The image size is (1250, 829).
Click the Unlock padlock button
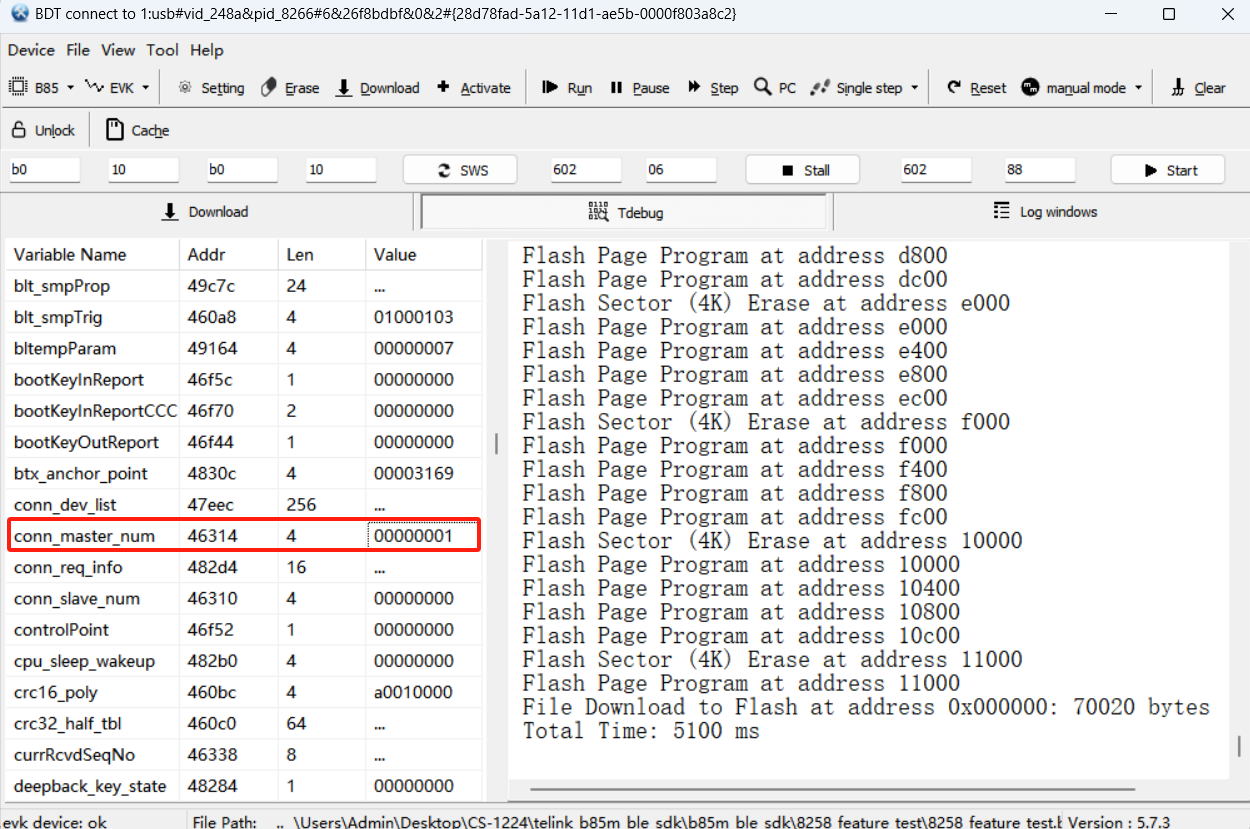[x=42, y=130]
